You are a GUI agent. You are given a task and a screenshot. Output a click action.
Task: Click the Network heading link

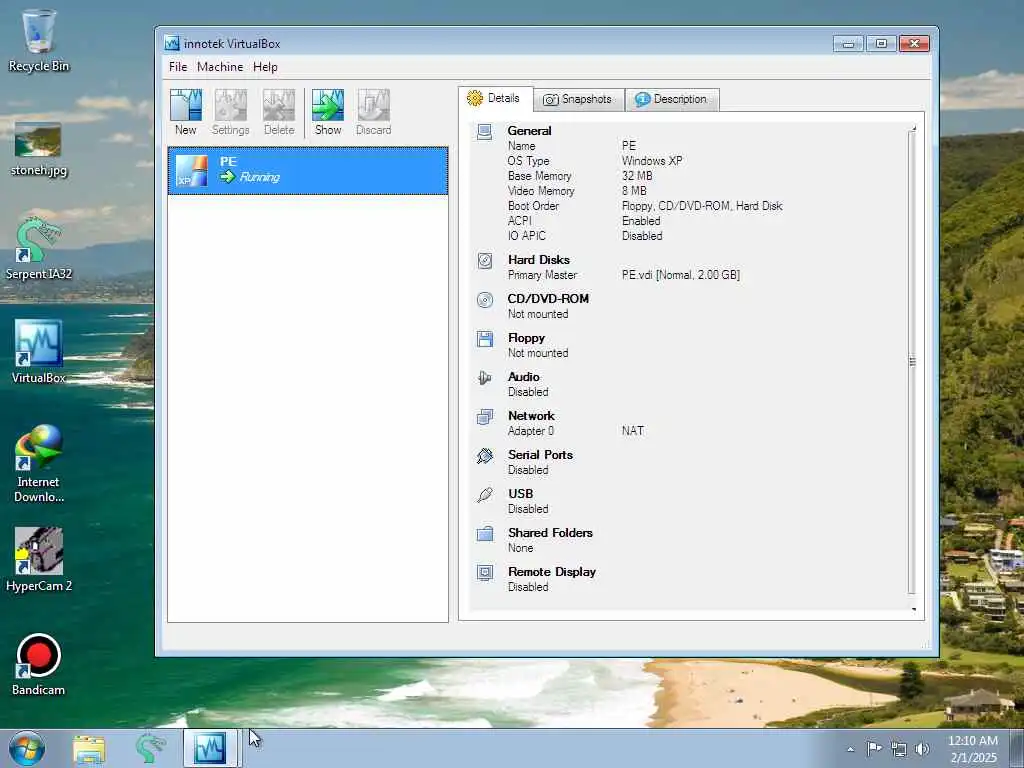click(531, 415)
